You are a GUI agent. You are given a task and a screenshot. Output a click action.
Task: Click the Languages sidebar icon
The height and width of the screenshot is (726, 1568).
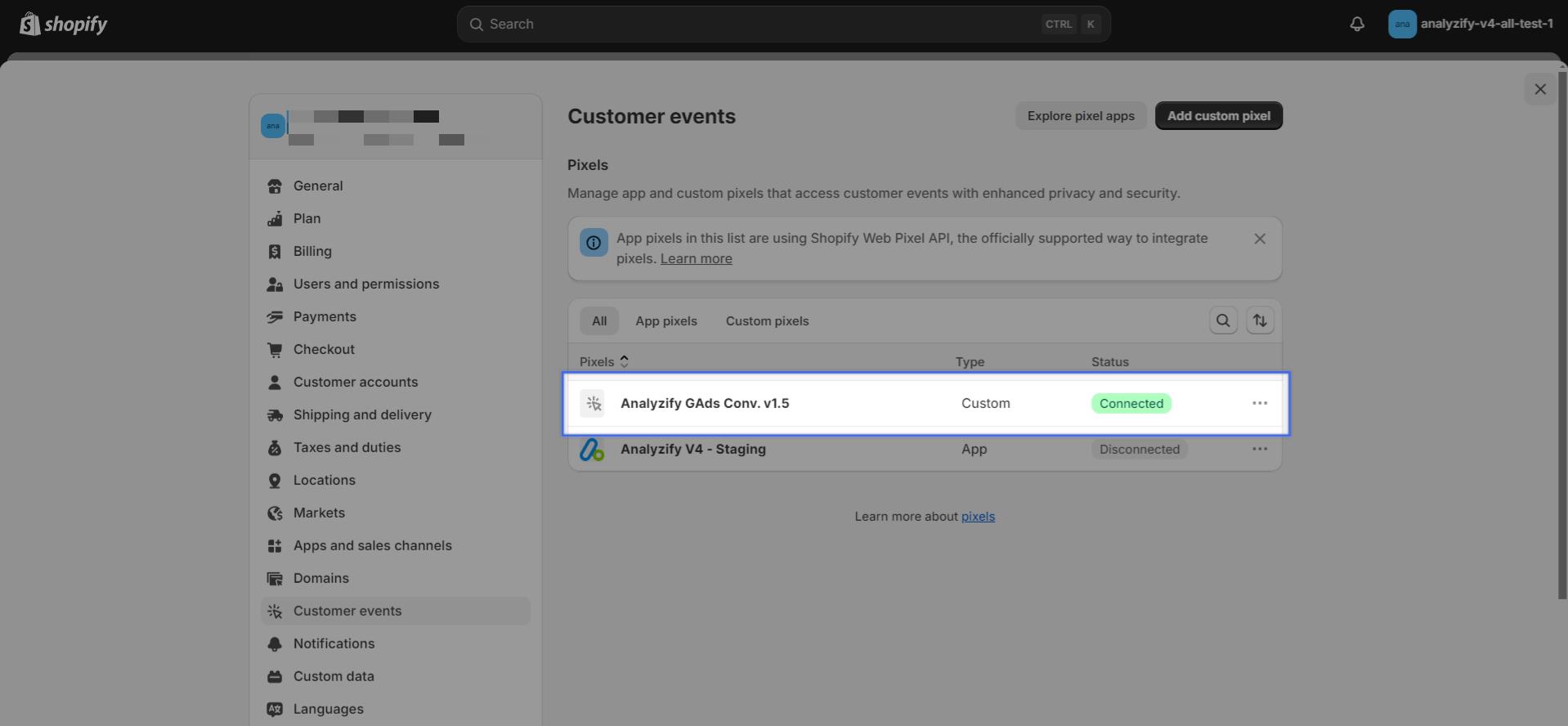(275, 709)
